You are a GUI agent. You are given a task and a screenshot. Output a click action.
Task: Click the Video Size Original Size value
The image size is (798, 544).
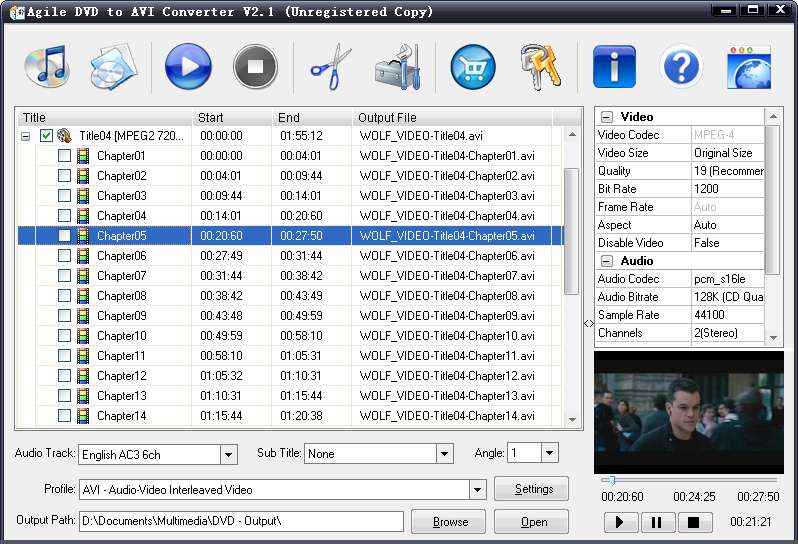tap(728, 153)
